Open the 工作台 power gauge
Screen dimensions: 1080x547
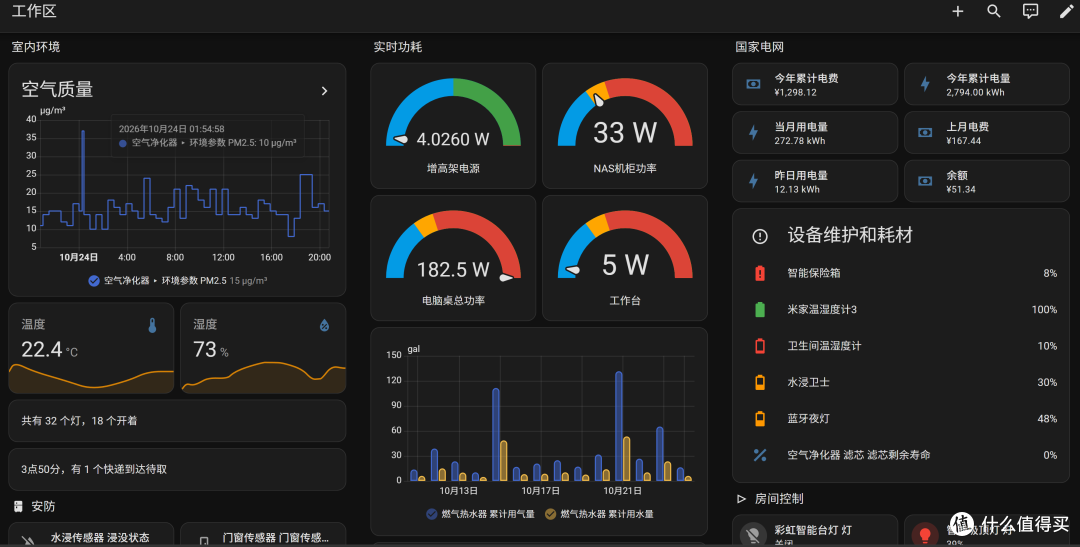pyautogui.click(x=625, y=258)
